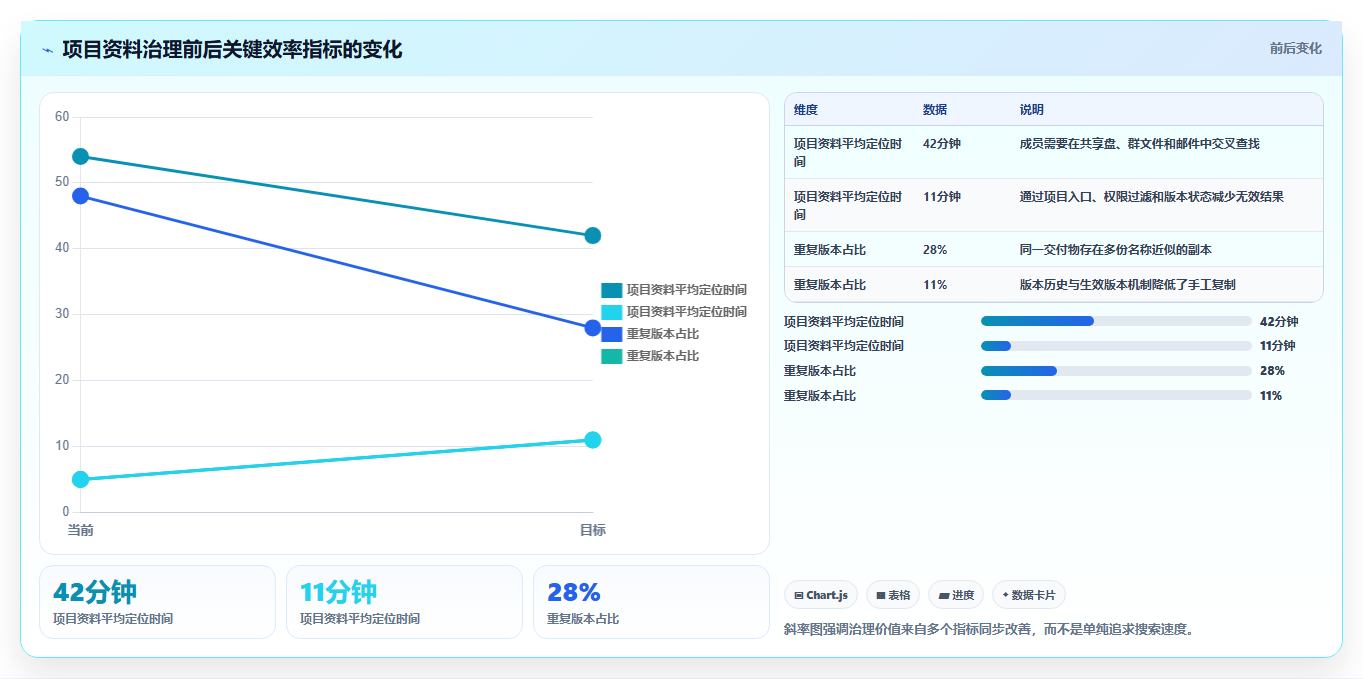1363x679 pixels.
Task: Click the title 项目资料治理前后关键效率指标的变化
Action: (x=232, y=49)
